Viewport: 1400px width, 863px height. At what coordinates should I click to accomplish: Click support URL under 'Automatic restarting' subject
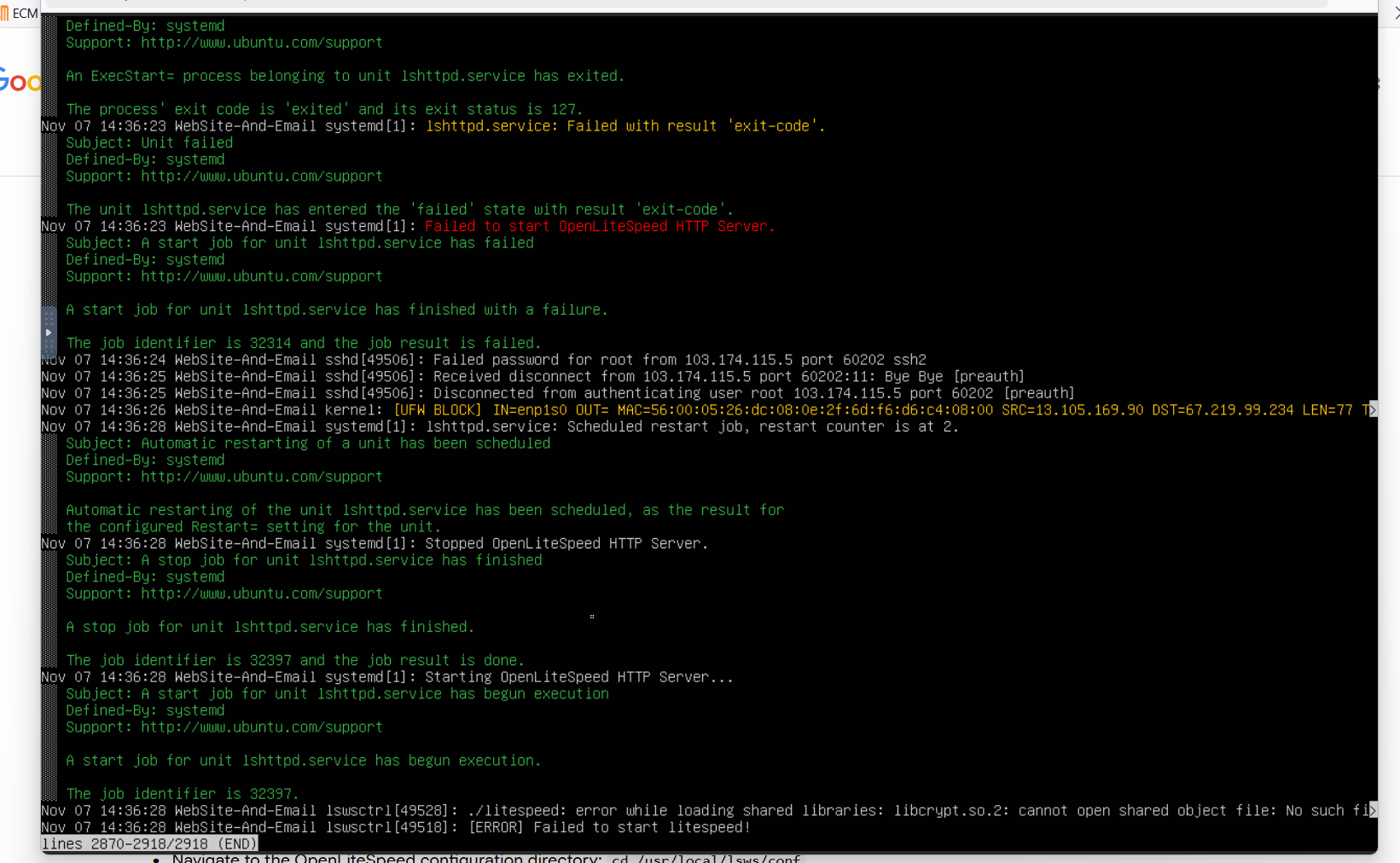(261, 477)
